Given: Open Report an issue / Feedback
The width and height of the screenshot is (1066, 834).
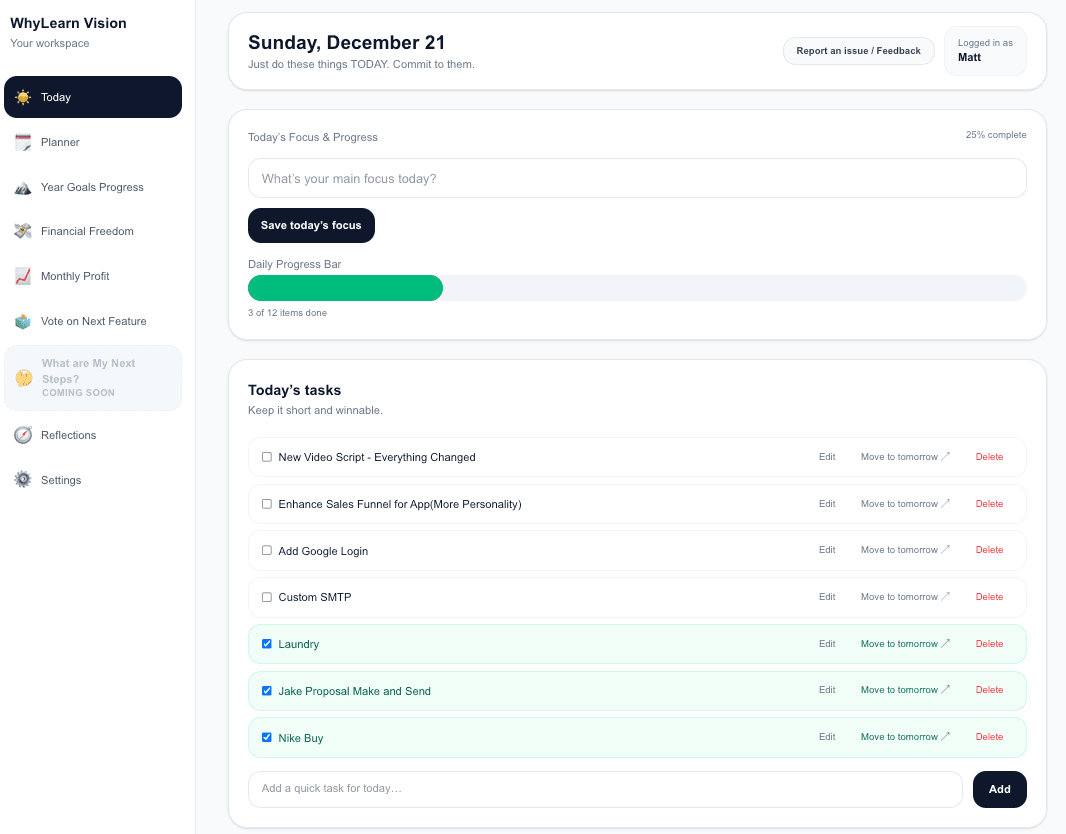Looking at the screenshot, I should [x=858, y=50].
